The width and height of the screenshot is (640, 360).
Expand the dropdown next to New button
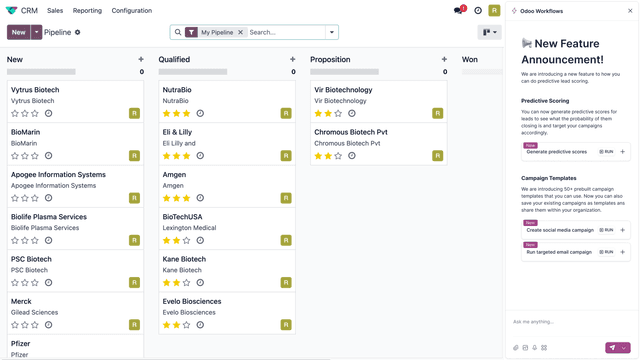(36, 32)
